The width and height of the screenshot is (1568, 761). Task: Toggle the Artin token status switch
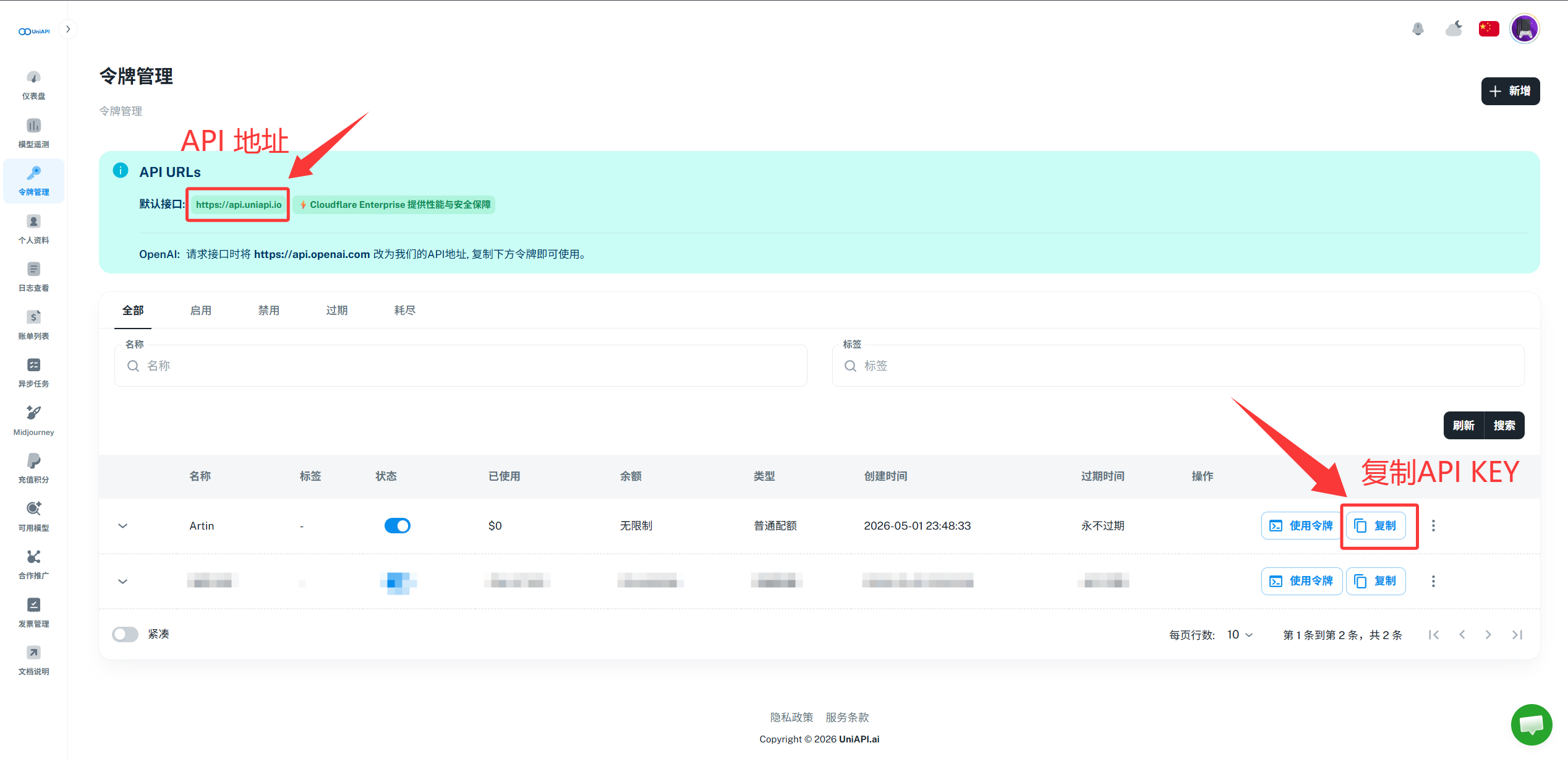click(x=398, y=526)
